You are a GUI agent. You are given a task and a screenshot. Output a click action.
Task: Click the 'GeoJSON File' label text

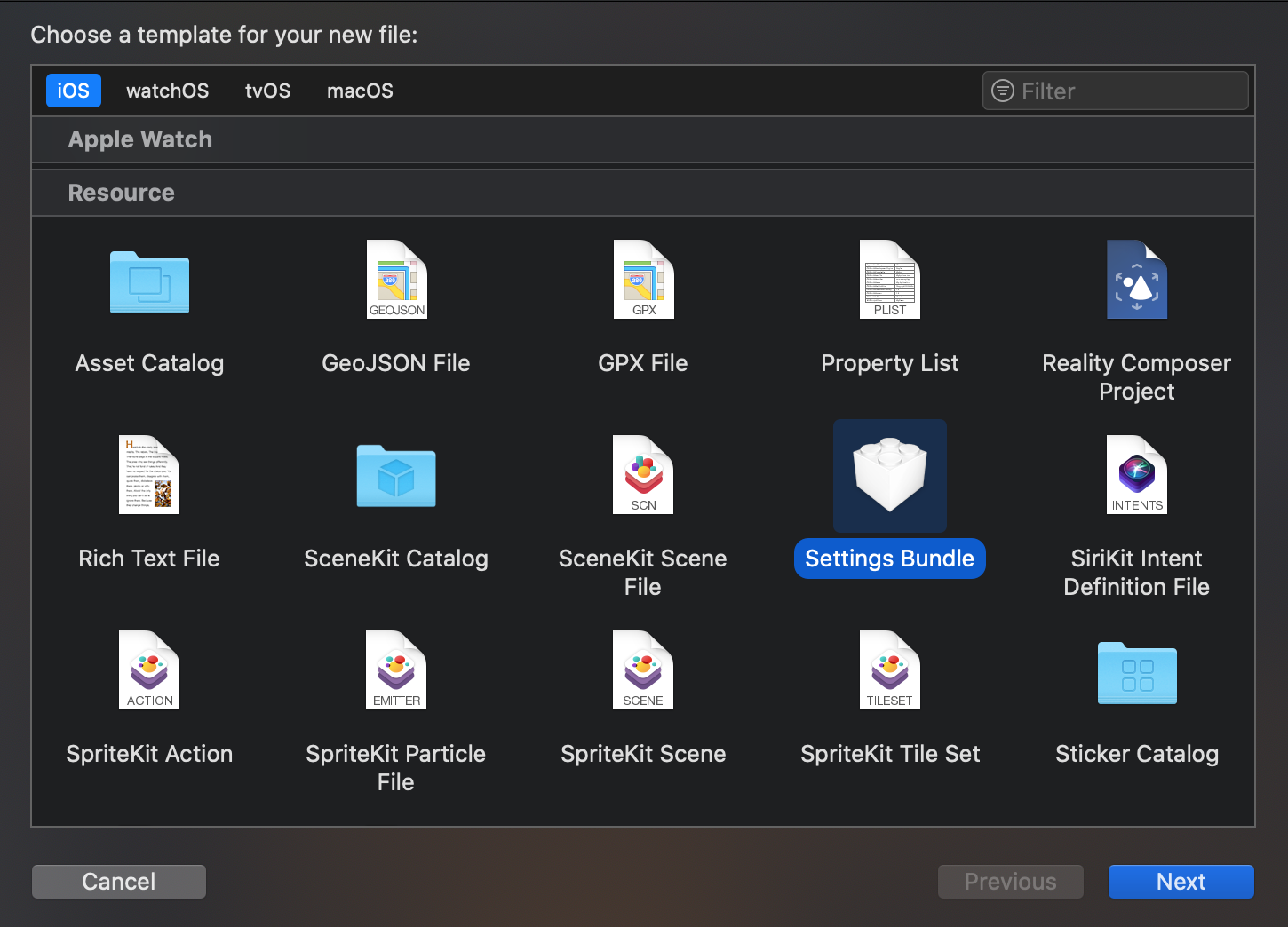[x=396, y=363]
